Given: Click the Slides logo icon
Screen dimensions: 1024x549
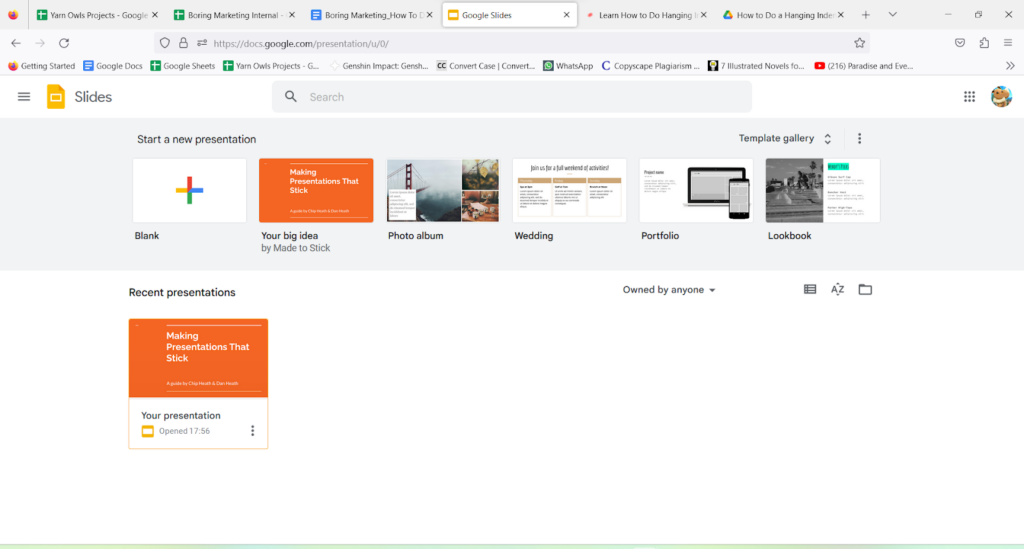Looking at the screenshot, I should coord(56,97).
